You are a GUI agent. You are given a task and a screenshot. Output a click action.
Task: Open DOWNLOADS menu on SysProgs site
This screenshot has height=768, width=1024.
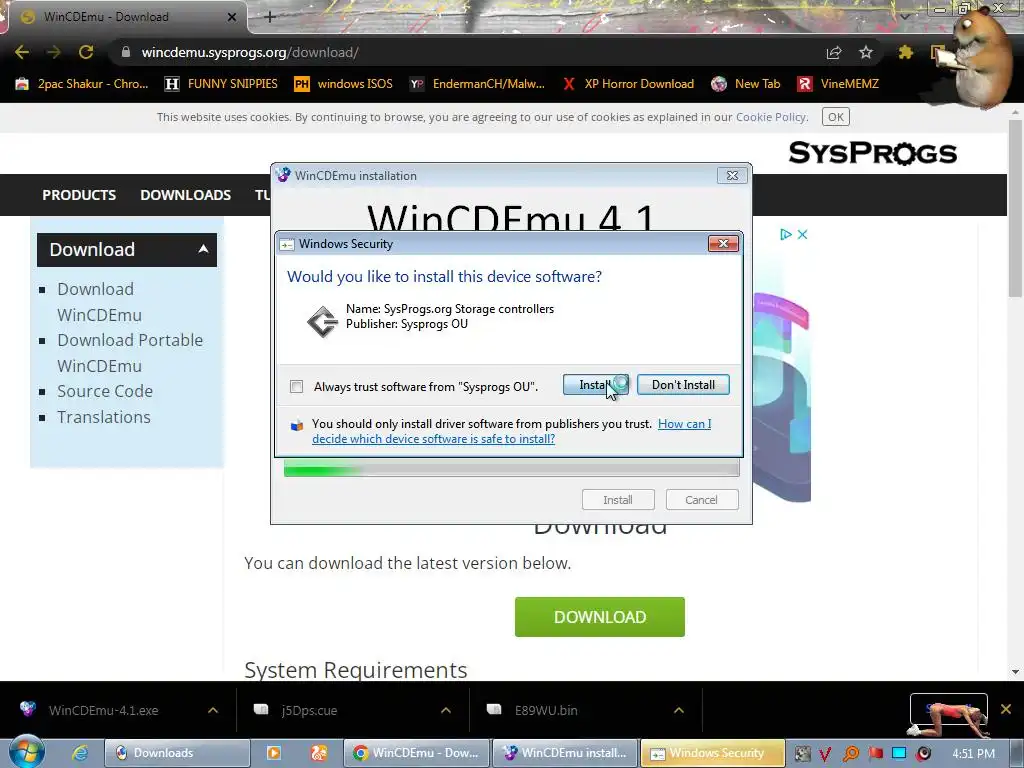tap(185, 195)
